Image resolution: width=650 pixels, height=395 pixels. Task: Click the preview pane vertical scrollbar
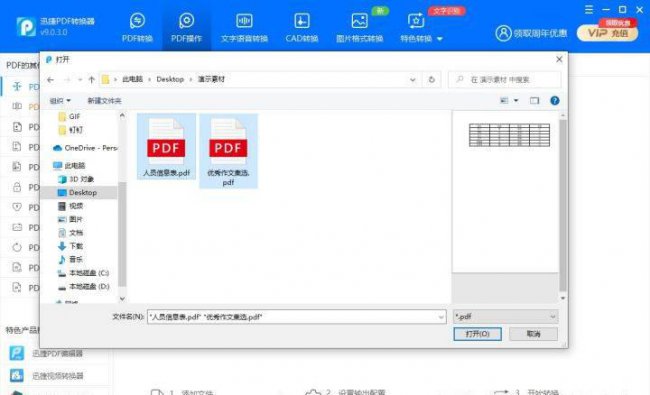563,205
